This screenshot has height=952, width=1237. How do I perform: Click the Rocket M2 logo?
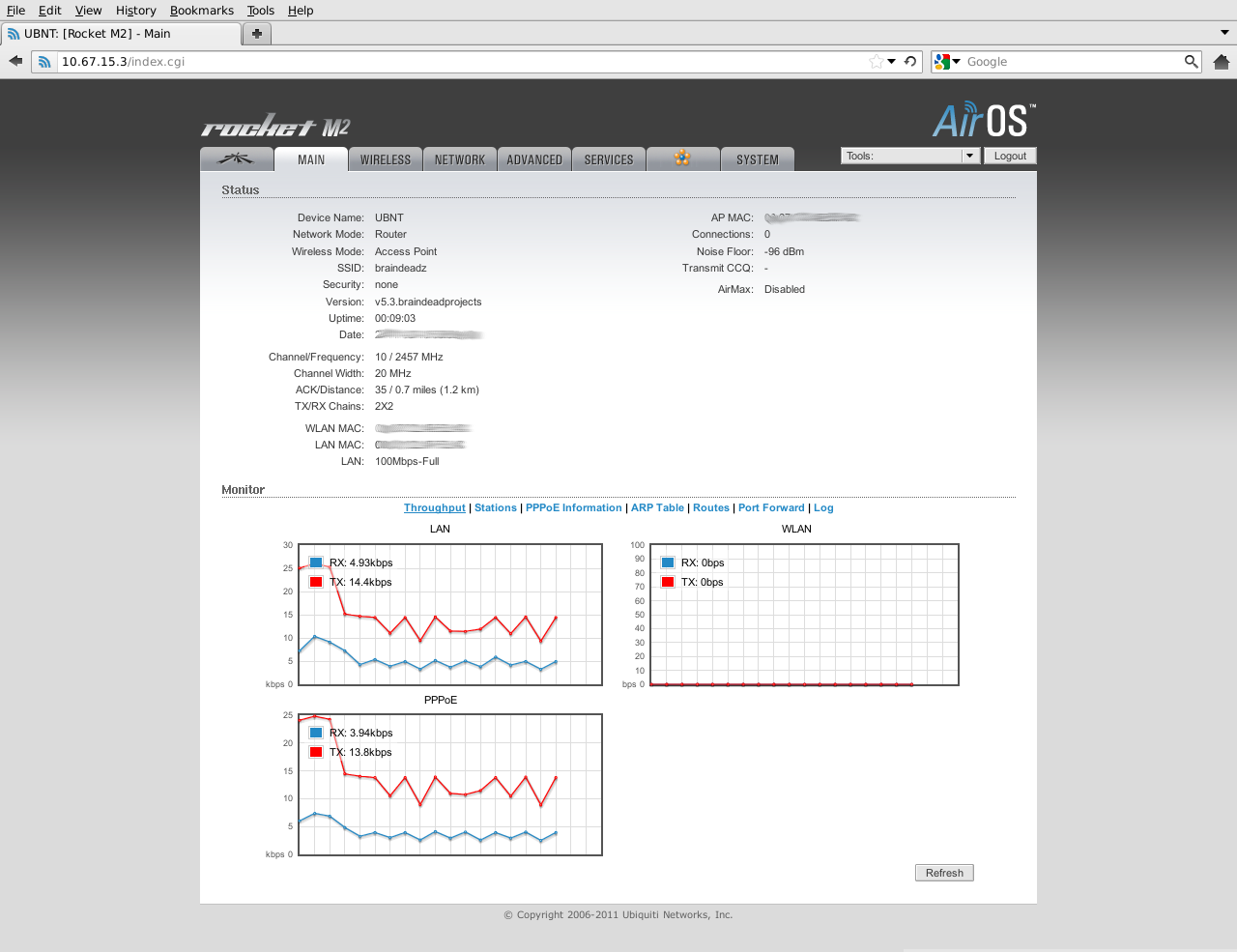[x=275, y=126]
